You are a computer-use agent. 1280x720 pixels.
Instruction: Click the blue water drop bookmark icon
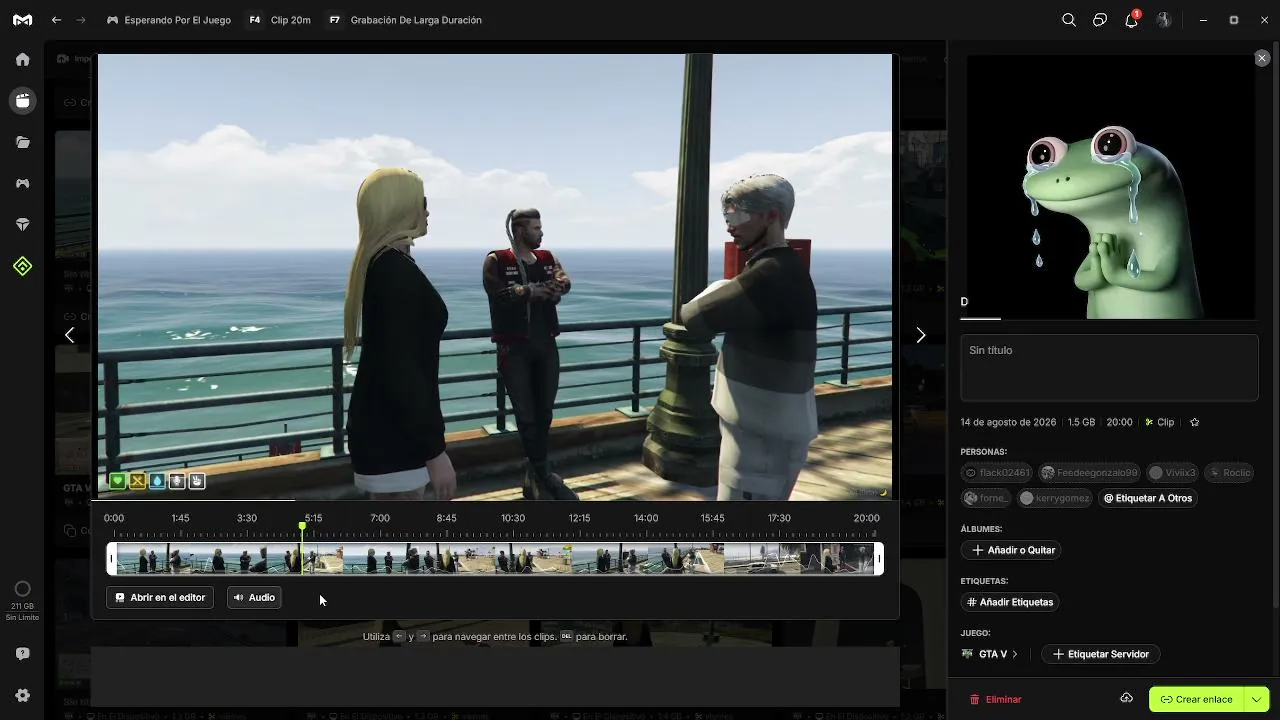(157, 481)
